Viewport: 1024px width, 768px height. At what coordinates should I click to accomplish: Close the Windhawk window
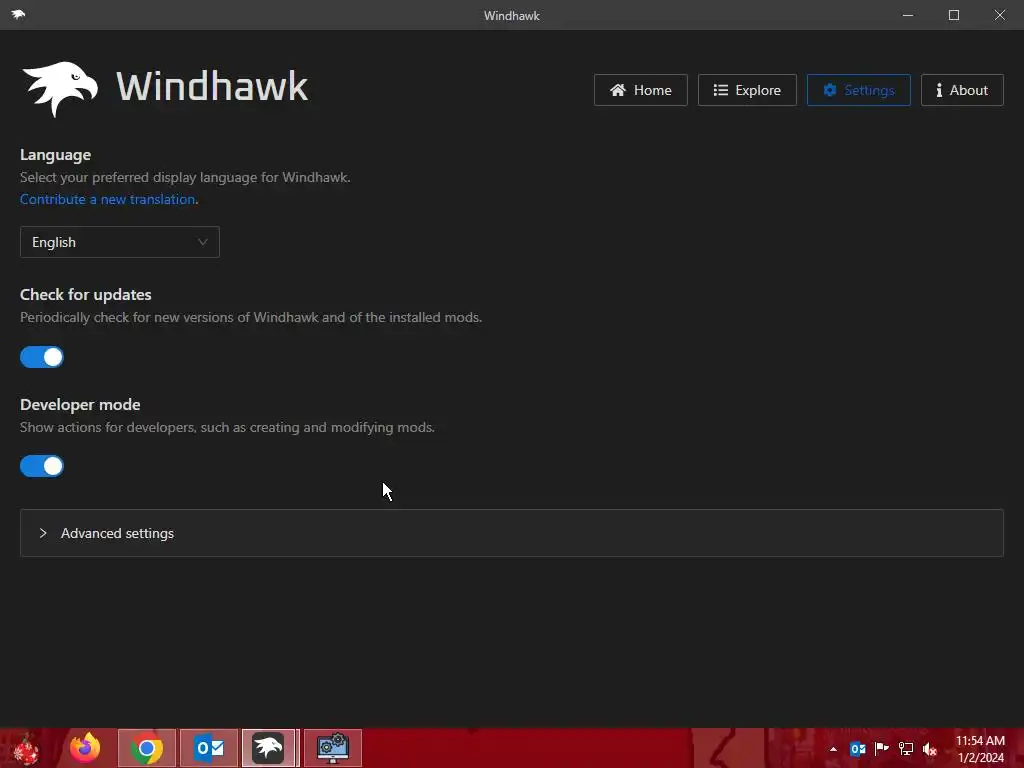1000,15
